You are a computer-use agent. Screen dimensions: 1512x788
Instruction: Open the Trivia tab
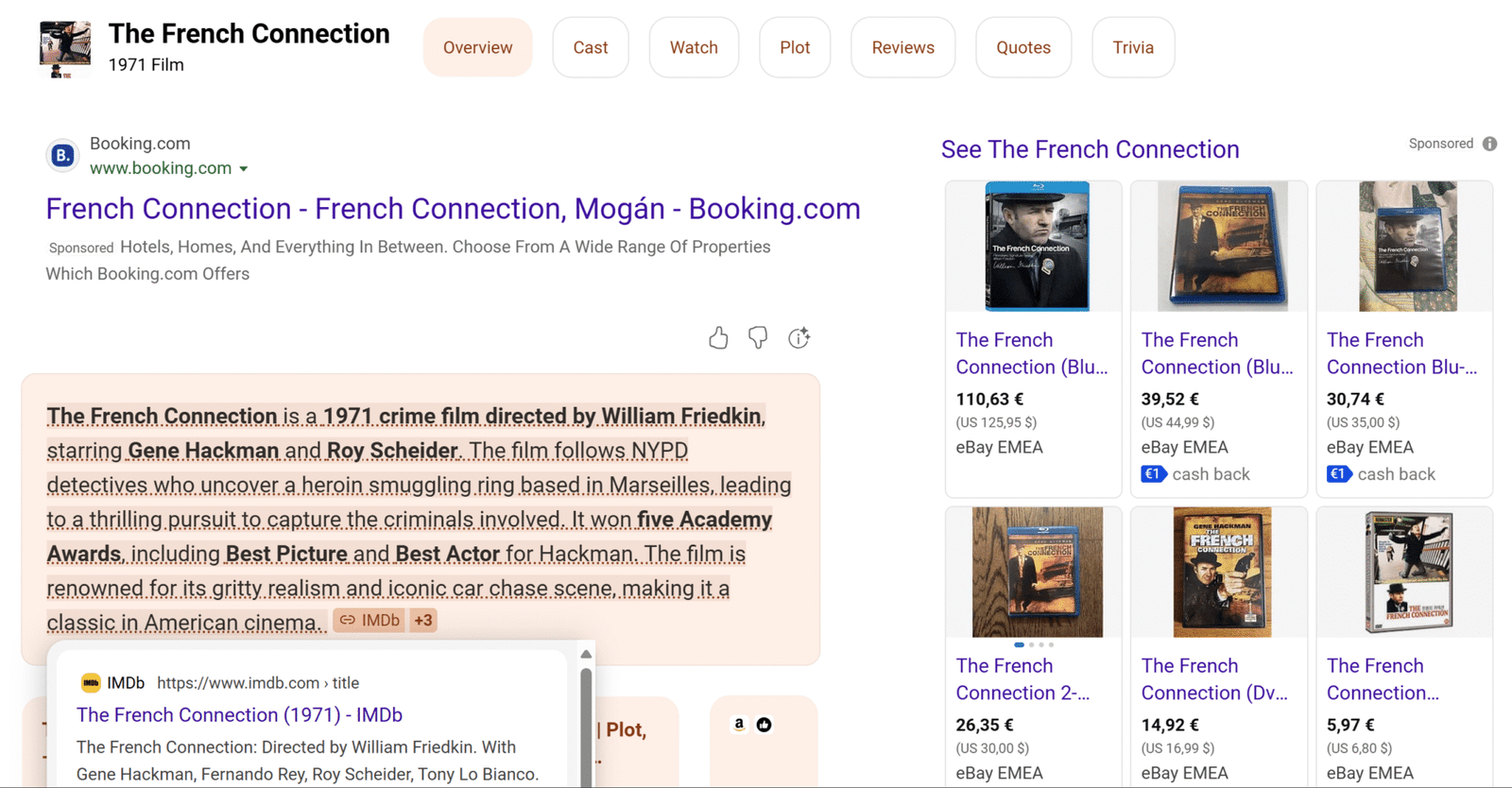pos(1132,47)
